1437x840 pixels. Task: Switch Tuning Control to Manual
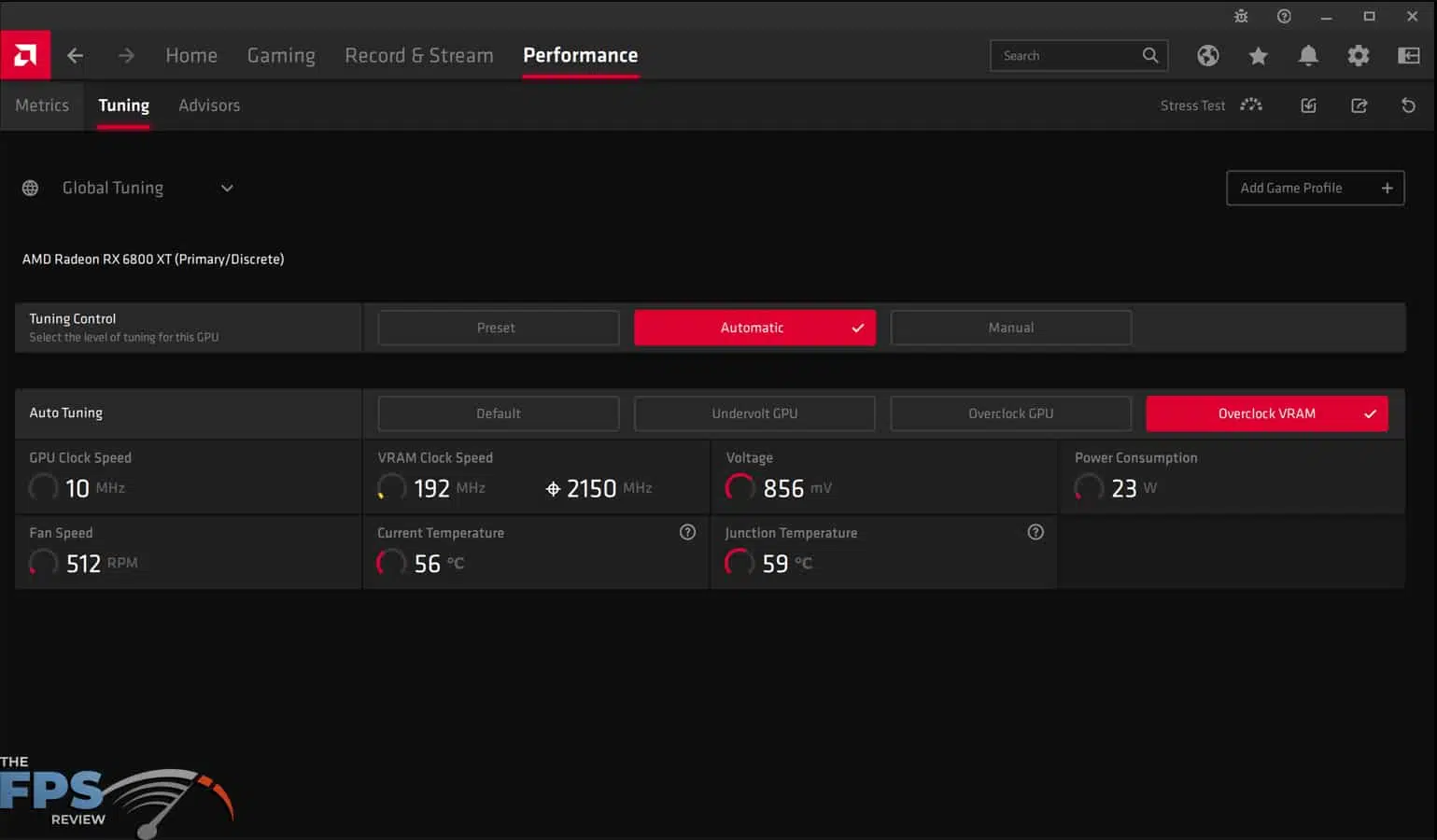[1010, 328]
